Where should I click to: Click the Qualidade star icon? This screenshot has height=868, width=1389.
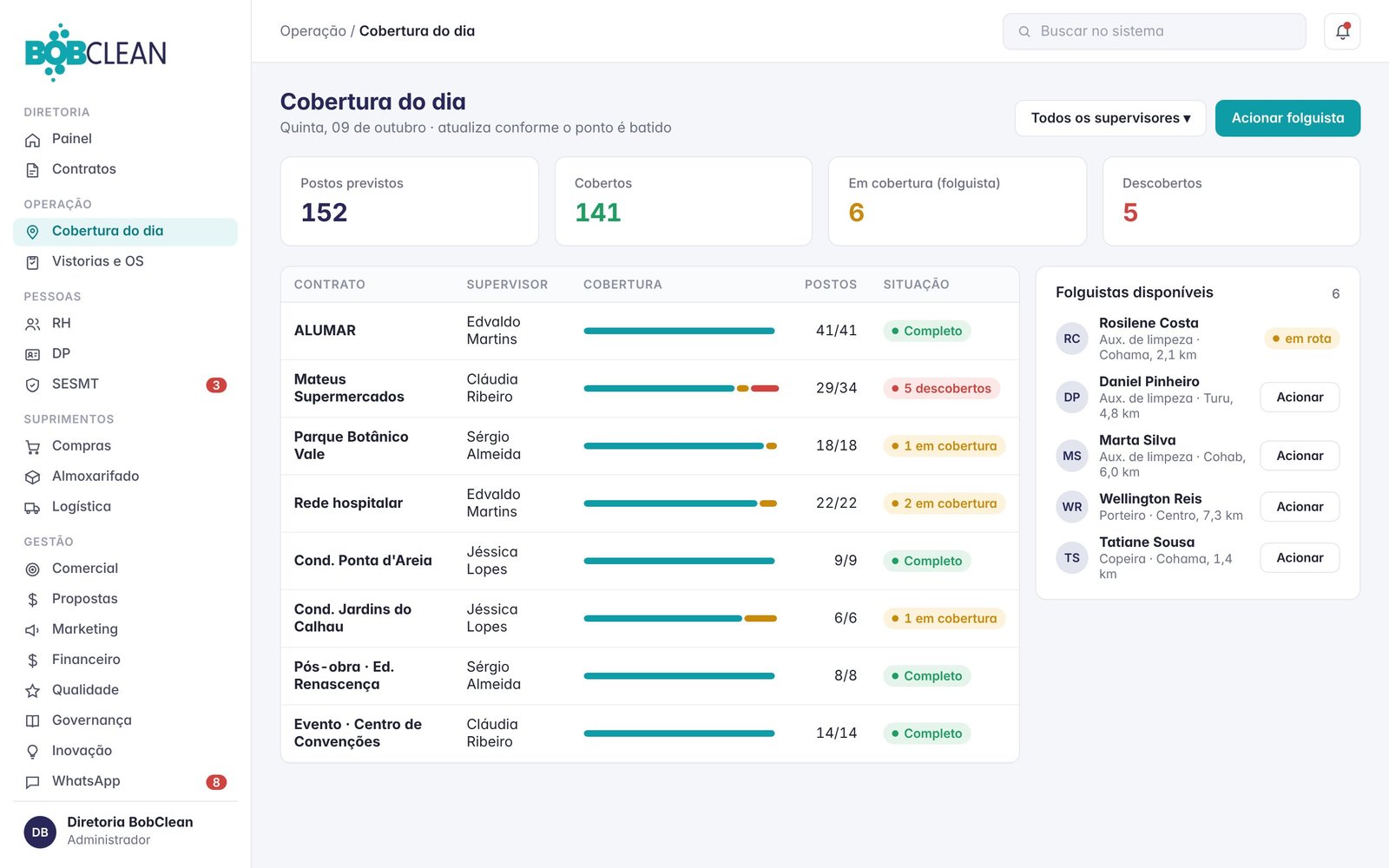(33, 691)
